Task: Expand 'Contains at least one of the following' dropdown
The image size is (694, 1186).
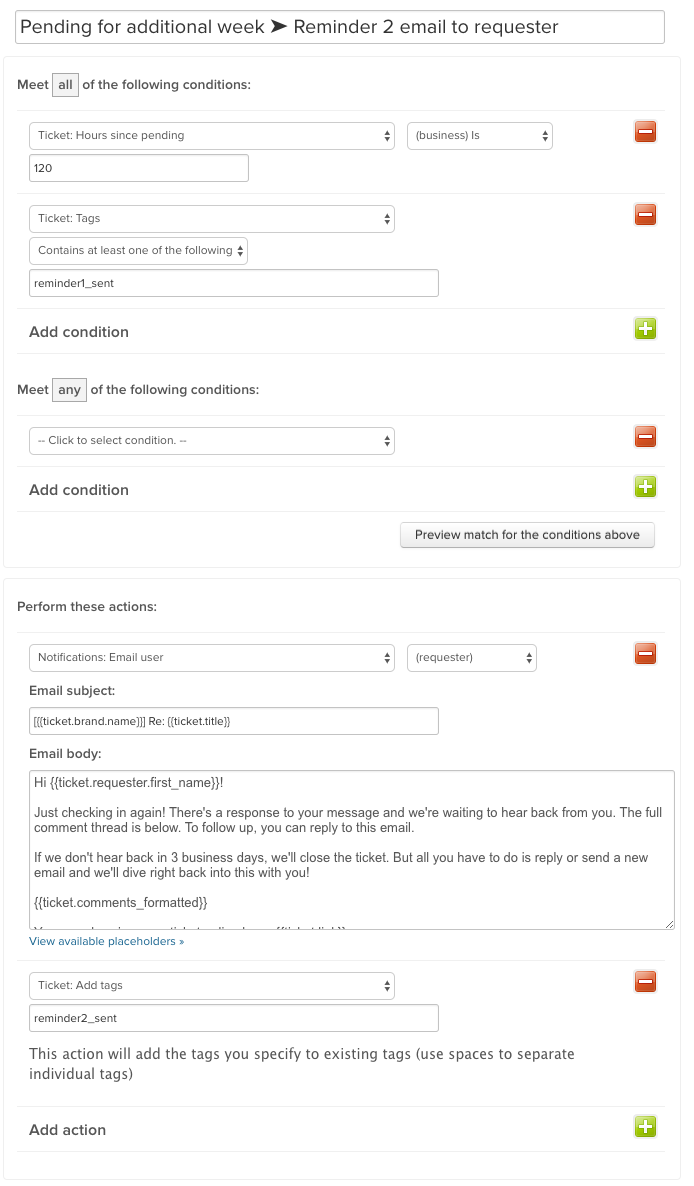Action: click(x=138, y=251)
